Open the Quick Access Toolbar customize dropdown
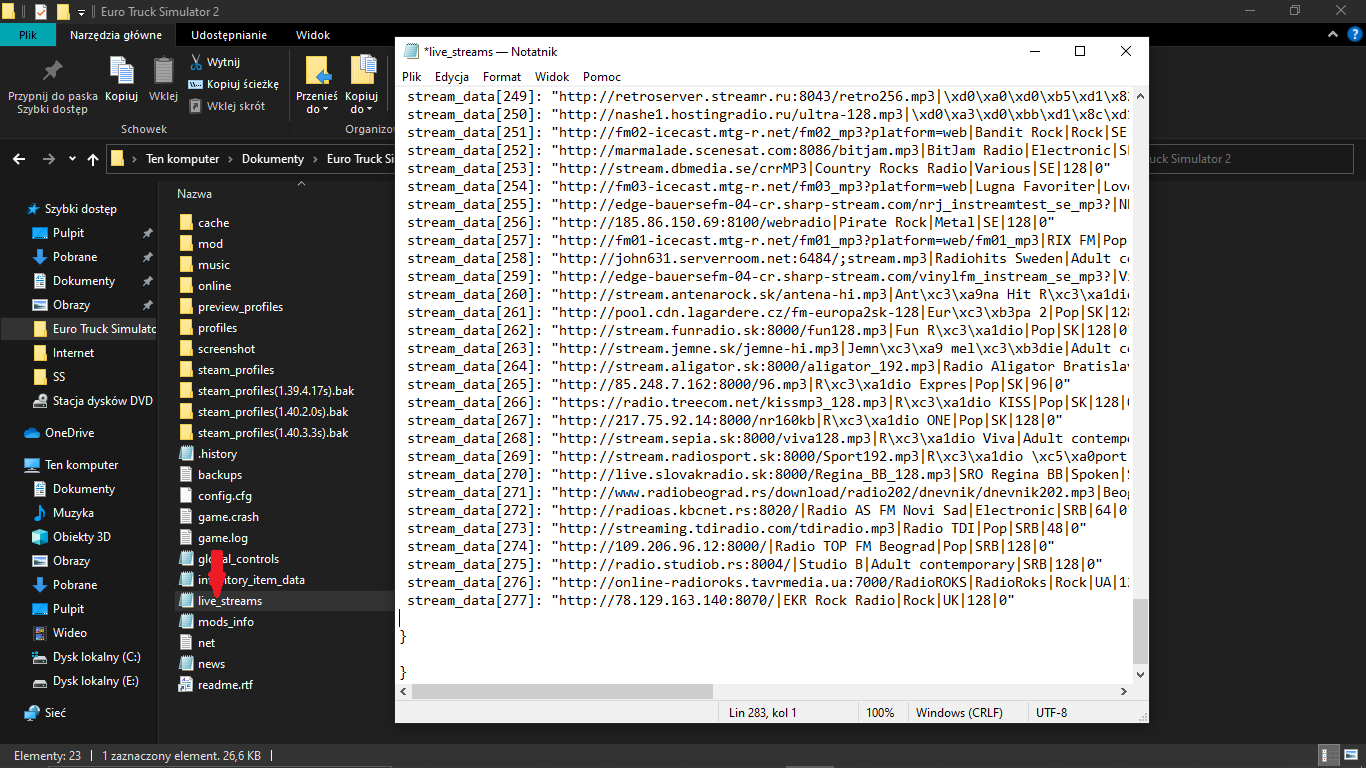 point(81,12)
